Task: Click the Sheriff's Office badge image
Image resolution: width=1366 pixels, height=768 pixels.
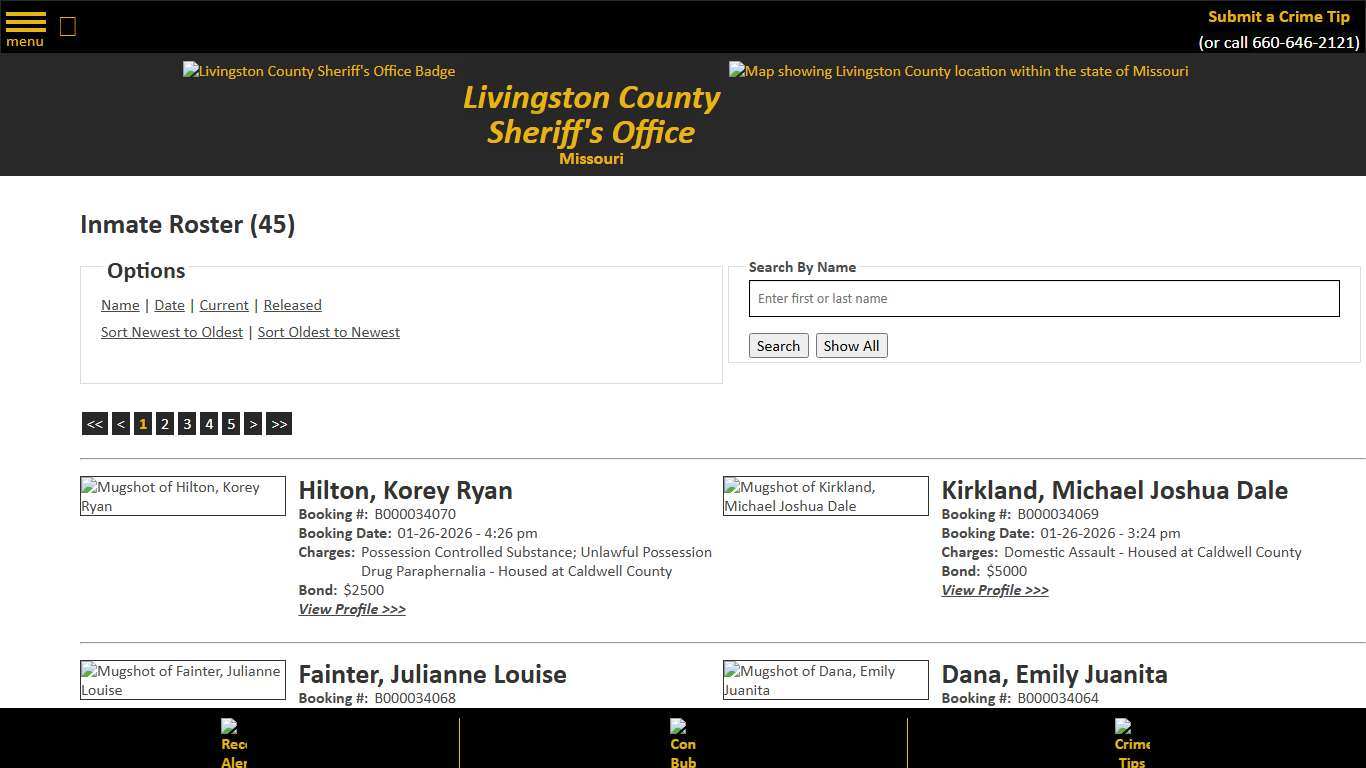Action: pyautogui.click(x=318, y=71)
